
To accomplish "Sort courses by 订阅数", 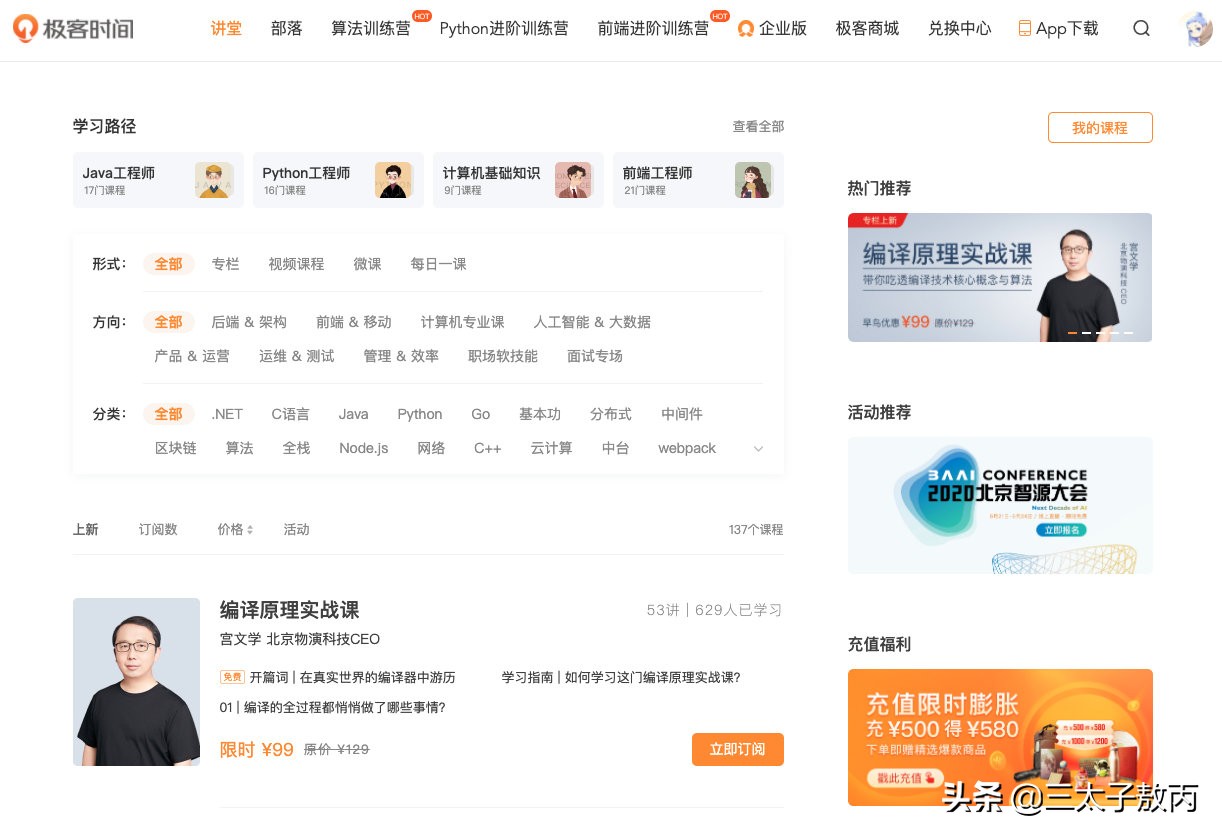I will [157, 529].
